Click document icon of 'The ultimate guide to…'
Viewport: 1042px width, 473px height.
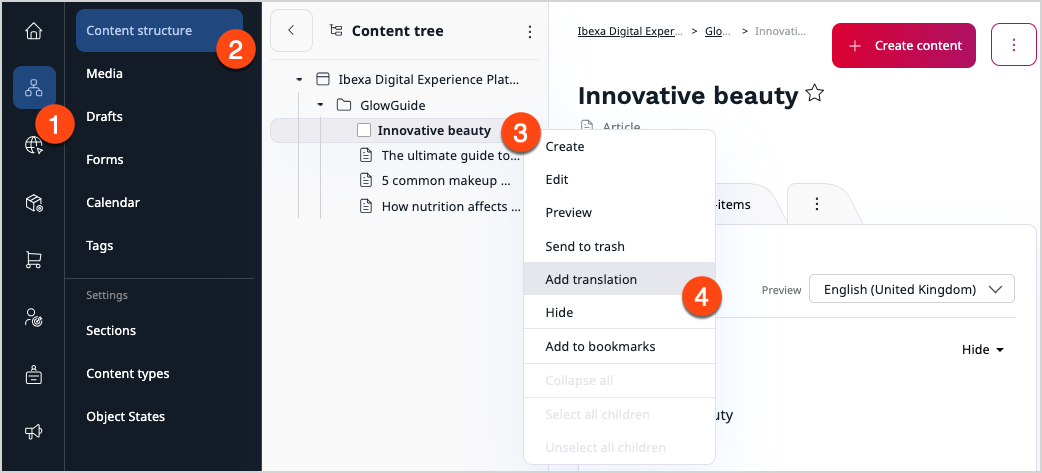click(365, 155)
